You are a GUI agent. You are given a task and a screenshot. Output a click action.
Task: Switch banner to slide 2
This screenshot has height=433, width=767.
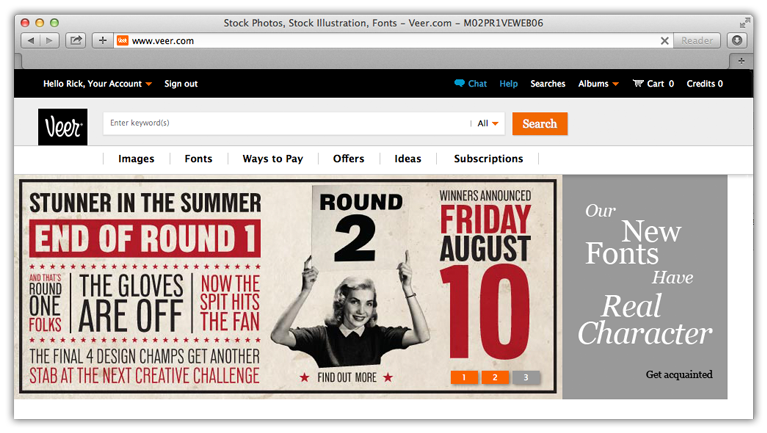495,377
